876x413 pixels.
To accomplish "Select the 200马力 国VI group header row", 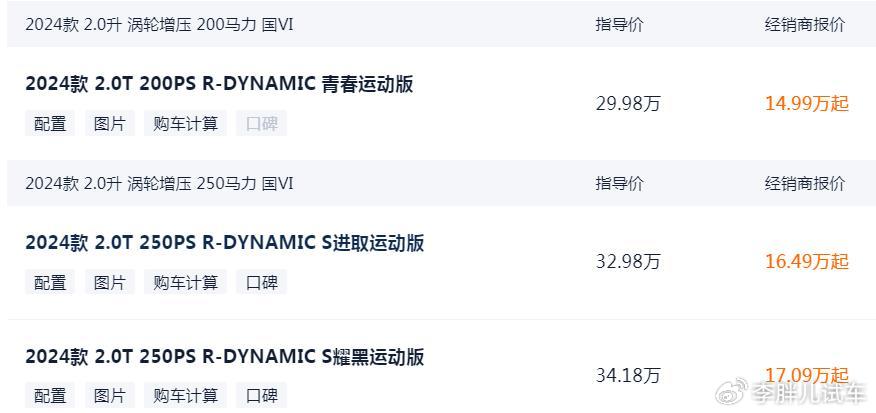I will tap(441, 25).
